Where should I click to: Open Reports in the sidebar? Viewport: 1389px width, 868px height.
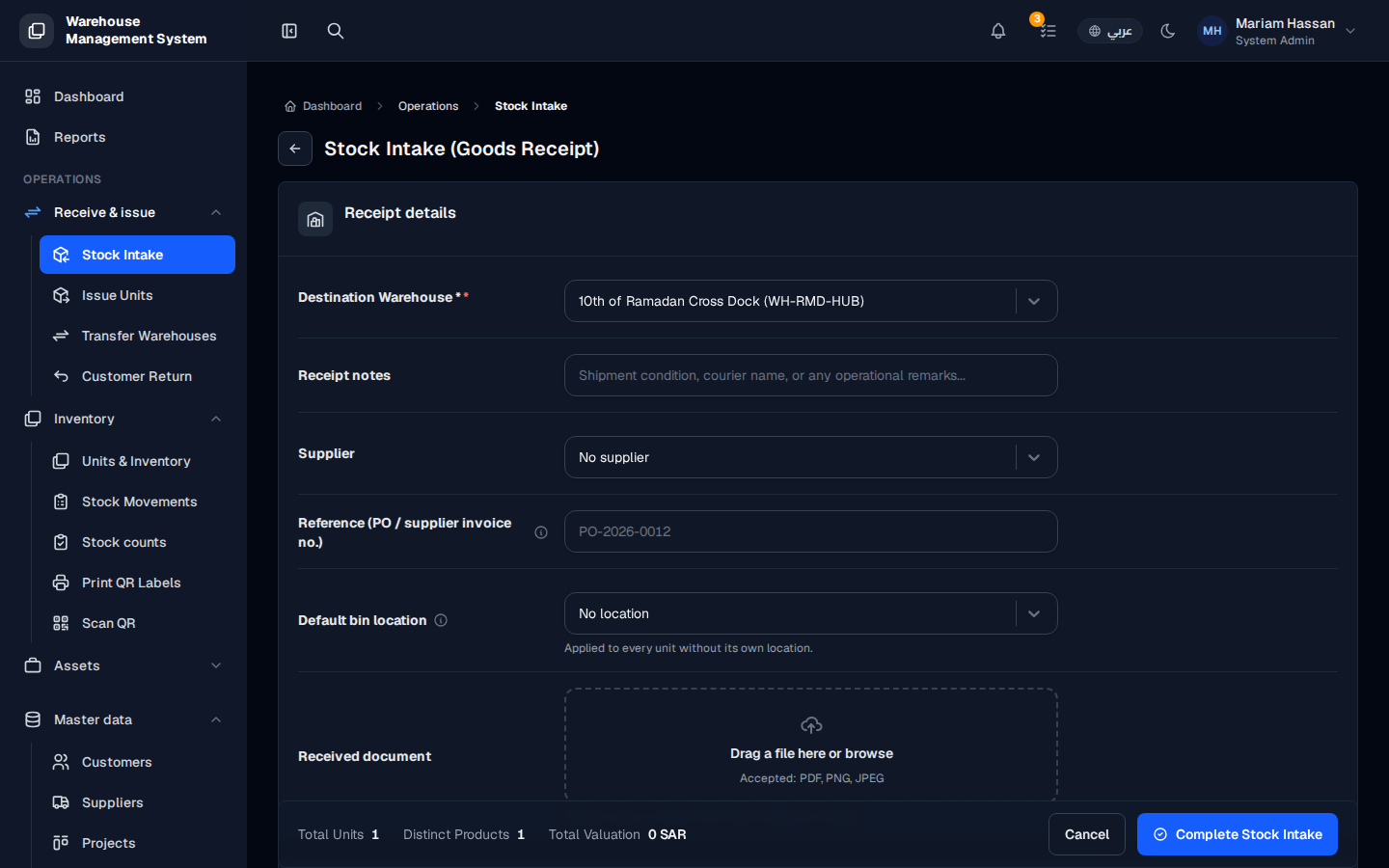[123, 137]
